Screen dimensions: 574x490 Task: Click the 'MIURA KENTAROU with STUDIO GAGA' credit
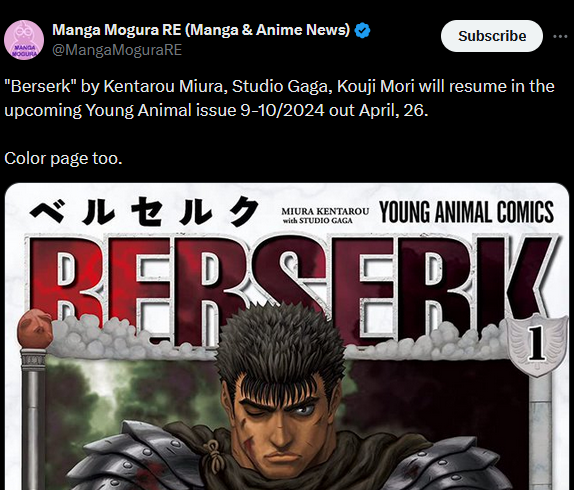[x=325, y=216]
